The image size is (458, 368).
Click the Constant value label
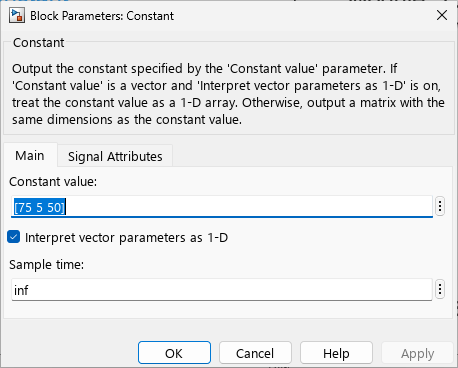point(53,182)
